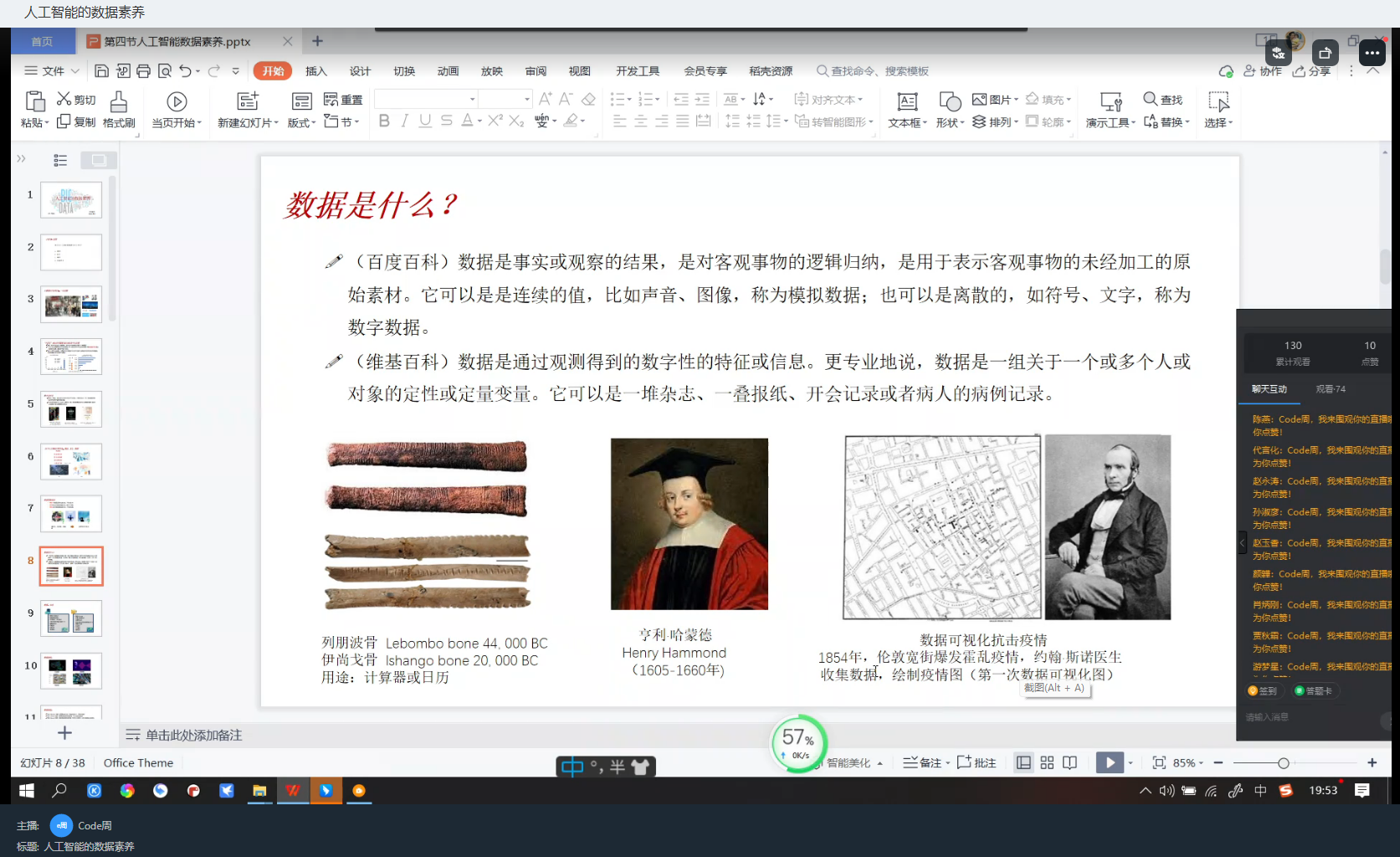Toggle normal view button in status bar

[1023, 762]
